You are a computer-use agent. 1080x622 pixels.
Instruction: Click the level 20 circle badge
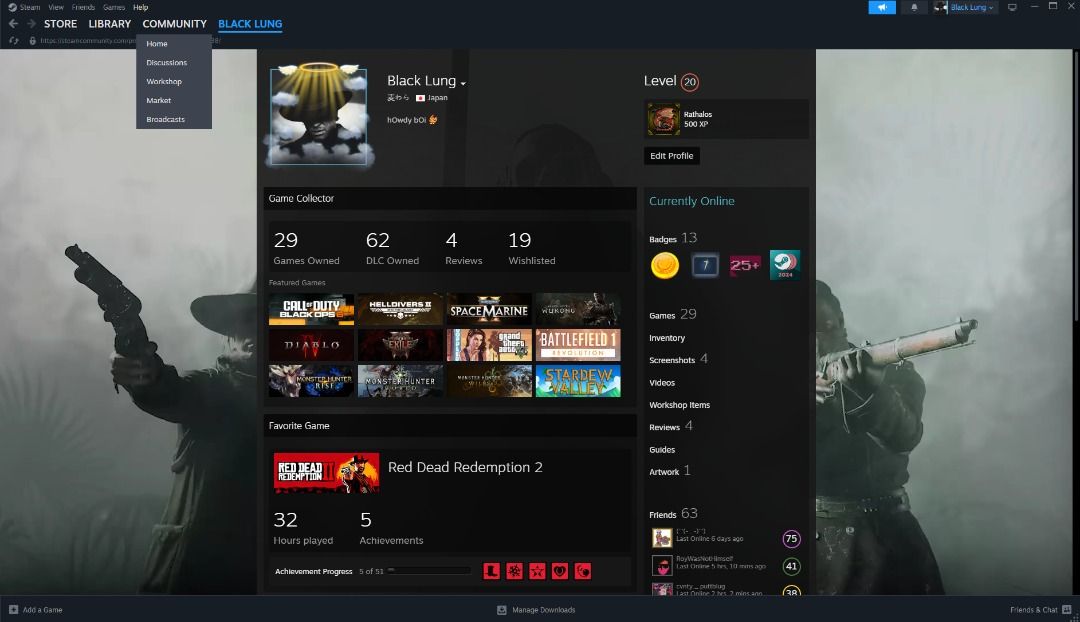click(689, 82)
